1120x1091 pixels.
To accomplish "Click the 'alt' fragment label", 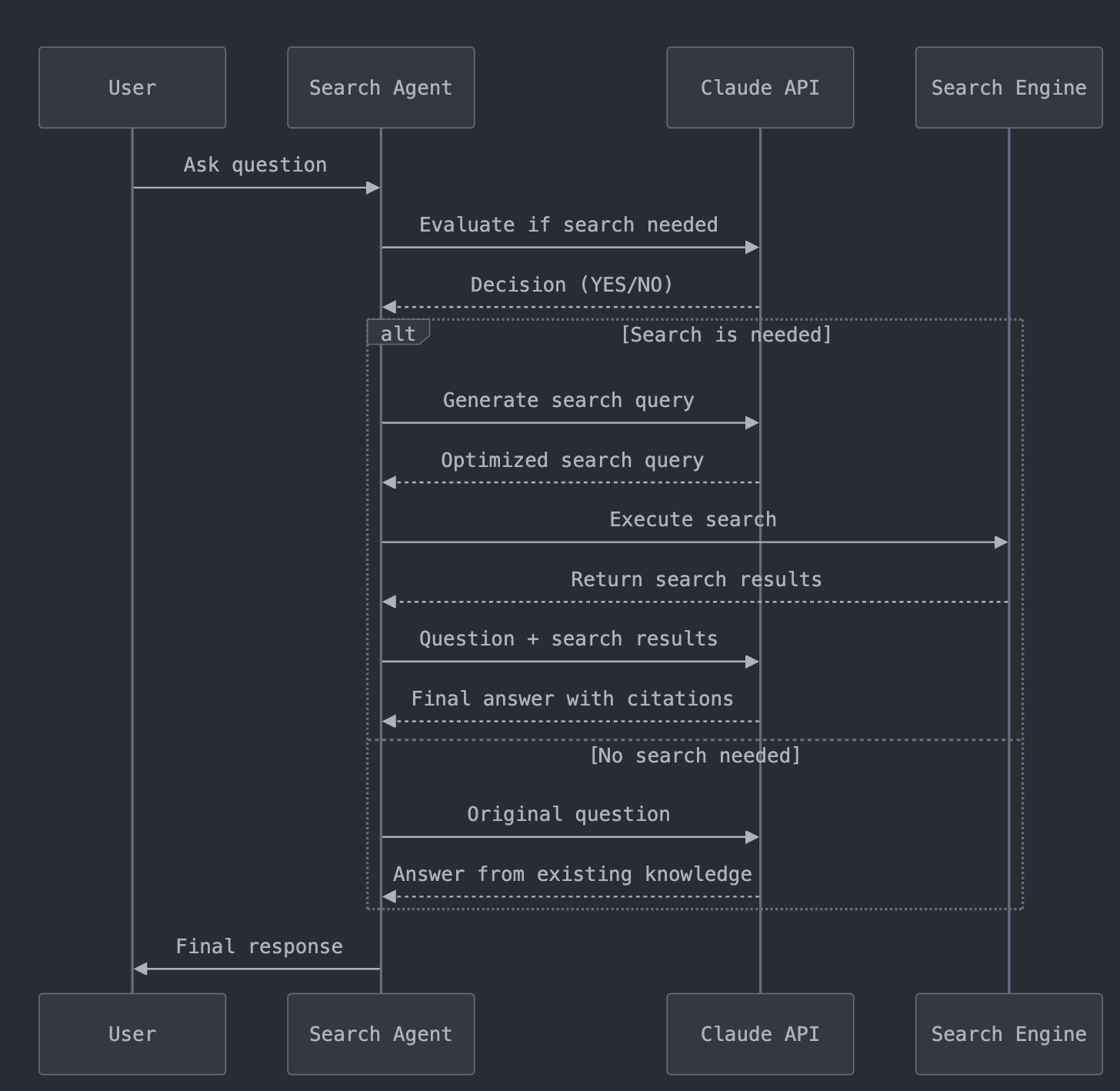I will pos(396,333).
